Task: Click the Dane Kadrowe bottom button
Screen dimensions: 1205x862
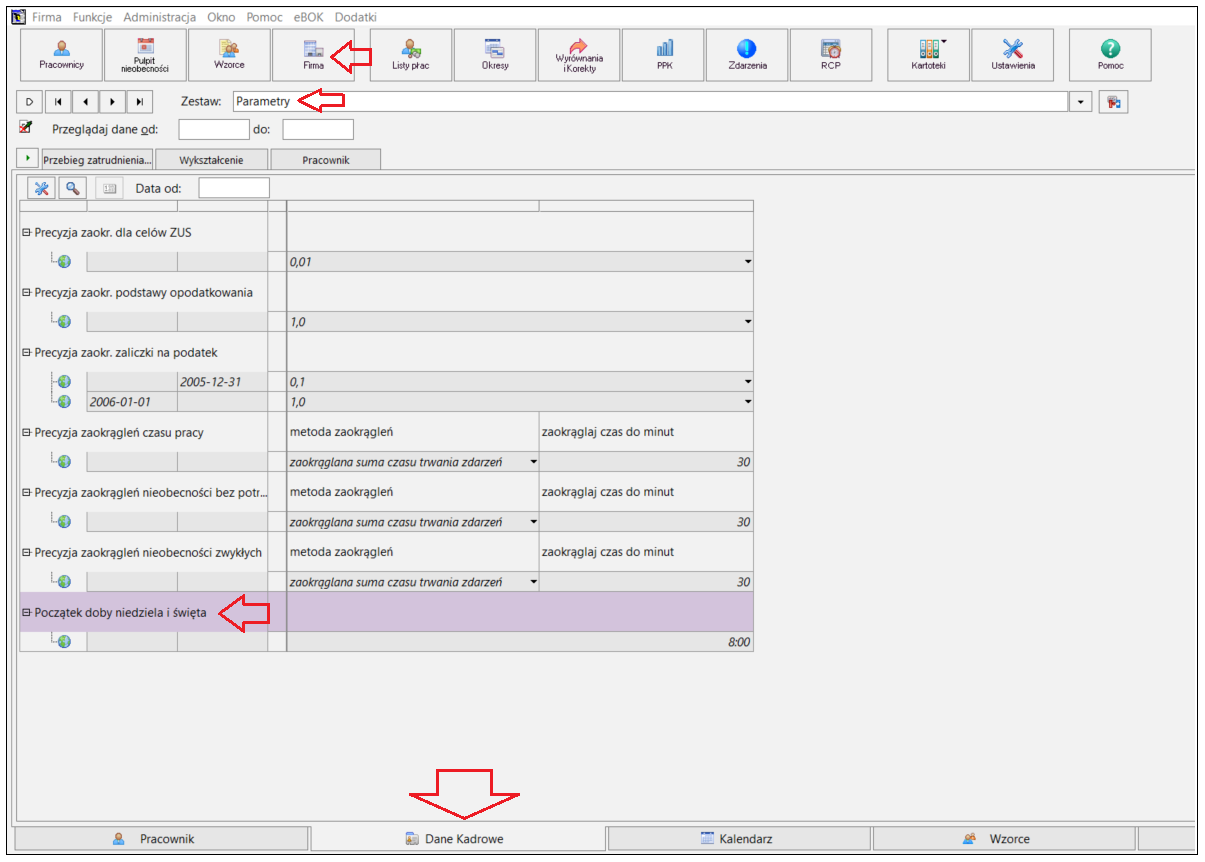Action: pyautogui.click(x=458, y=838)
